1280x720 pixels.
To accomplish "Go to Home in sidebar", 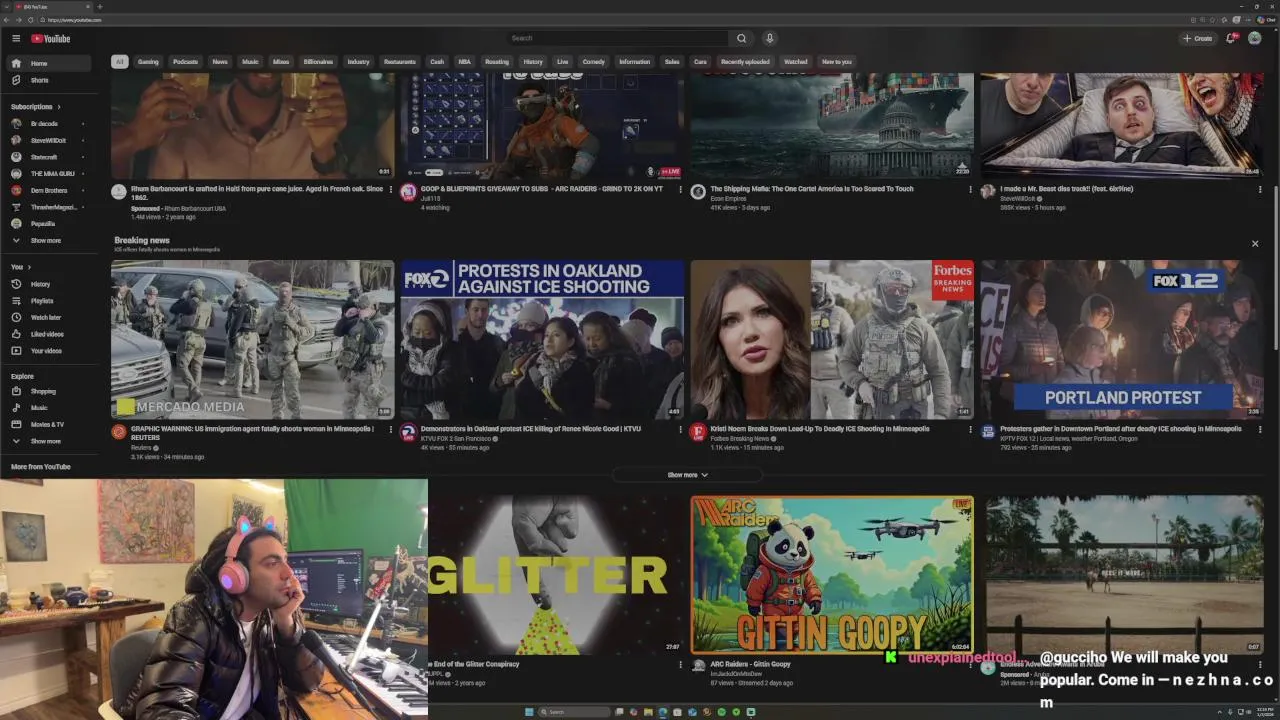I will (x=50, y=63).
